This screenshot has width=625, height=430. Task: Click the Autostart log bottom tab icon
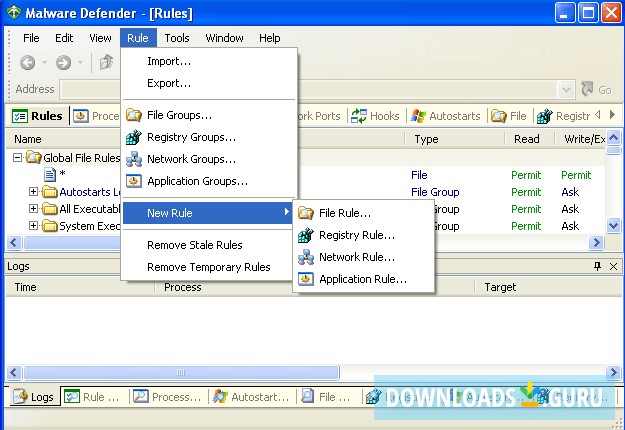220,397
